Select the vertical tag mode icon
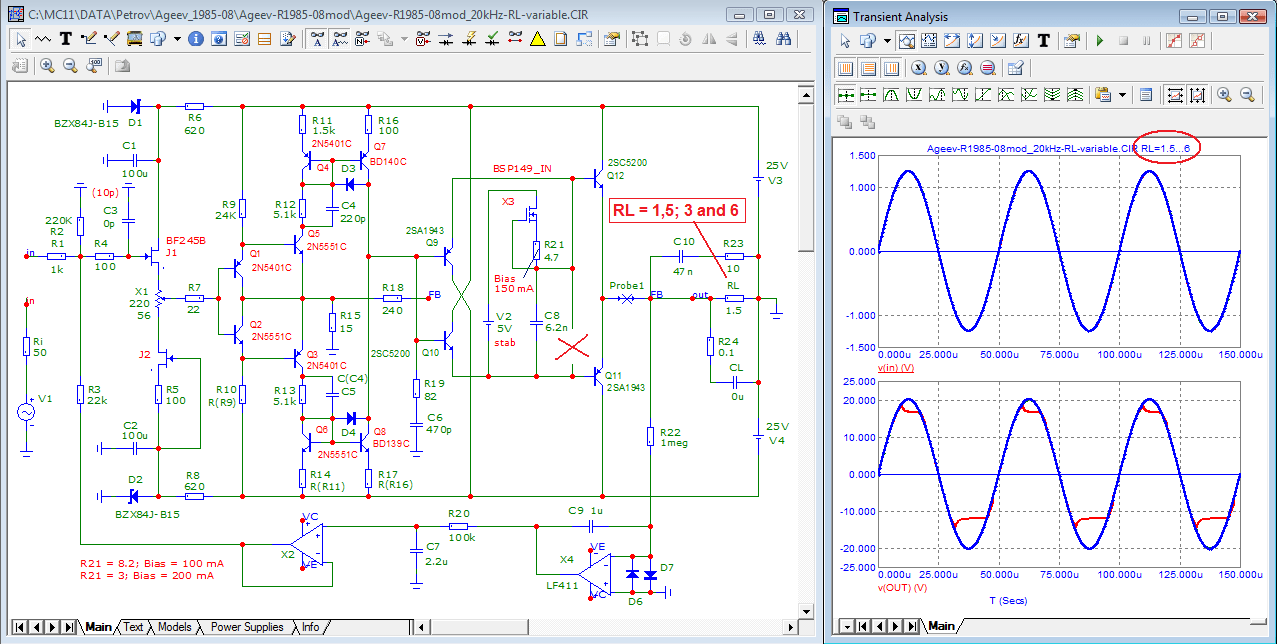1277x644 pixels. click(975, 41)
